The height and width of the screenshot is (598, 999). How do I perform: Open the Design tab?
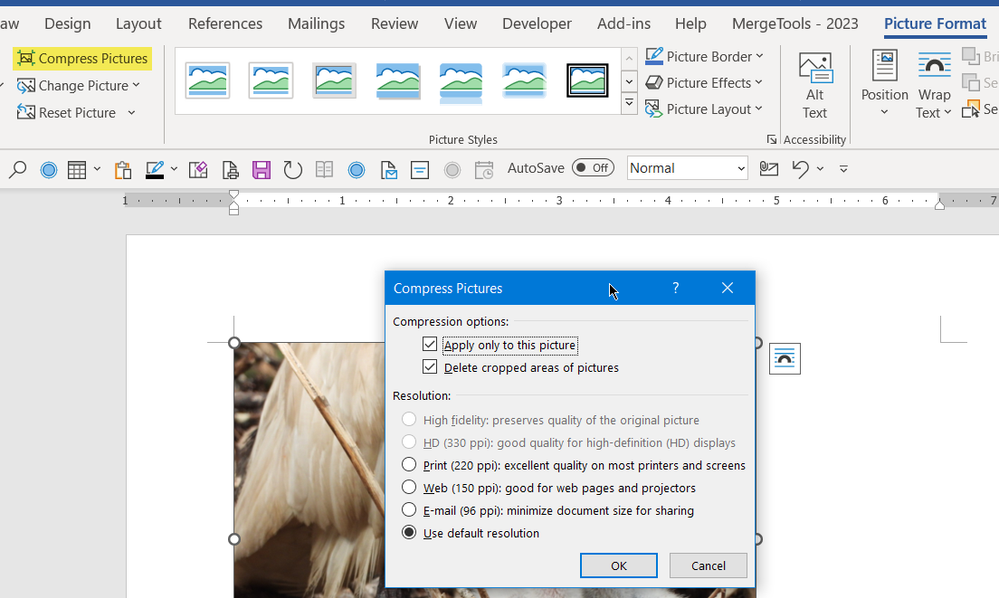(68, 24)
